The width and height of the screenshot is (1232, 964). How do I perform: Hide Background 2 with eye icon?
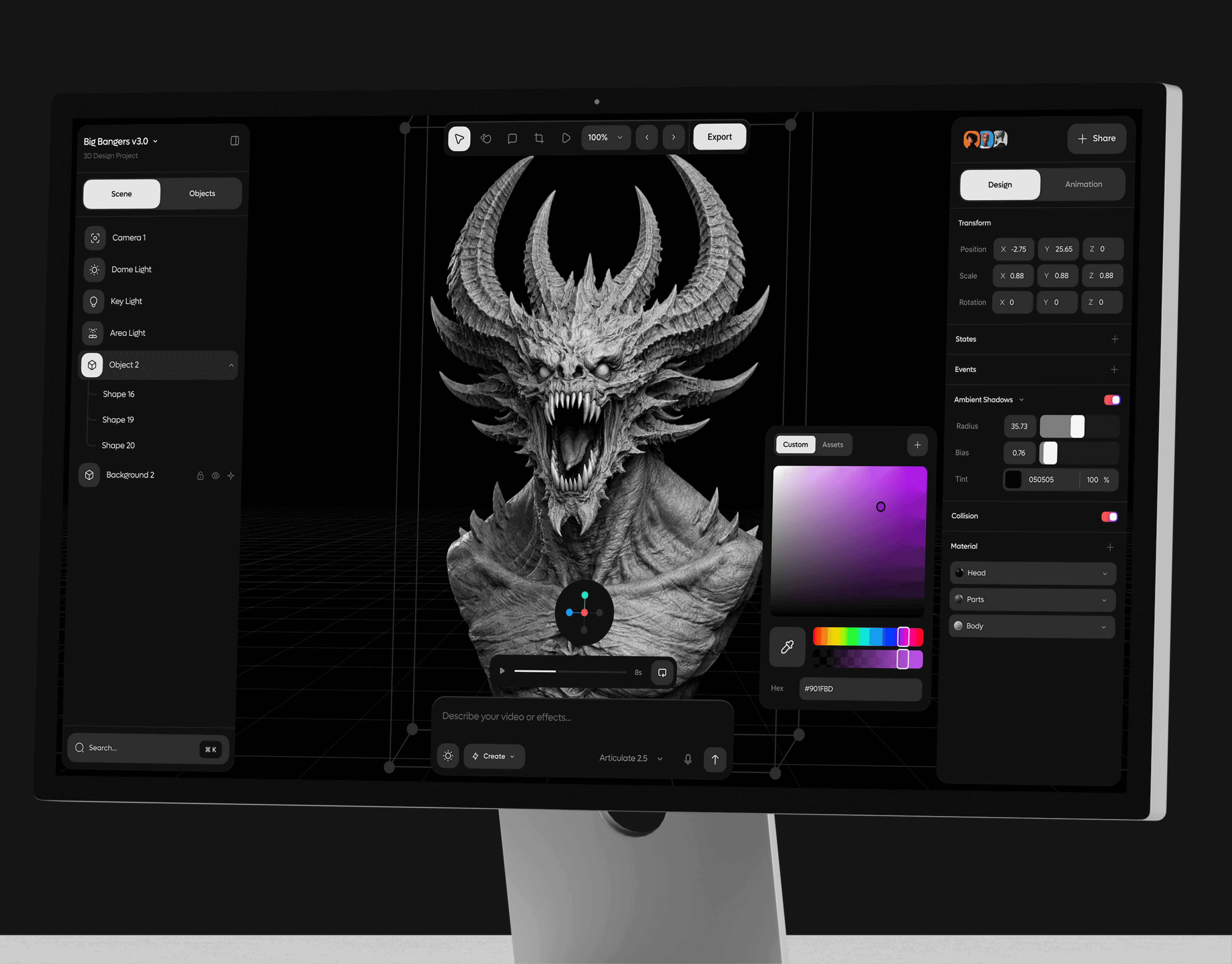[x=216, y=476]
